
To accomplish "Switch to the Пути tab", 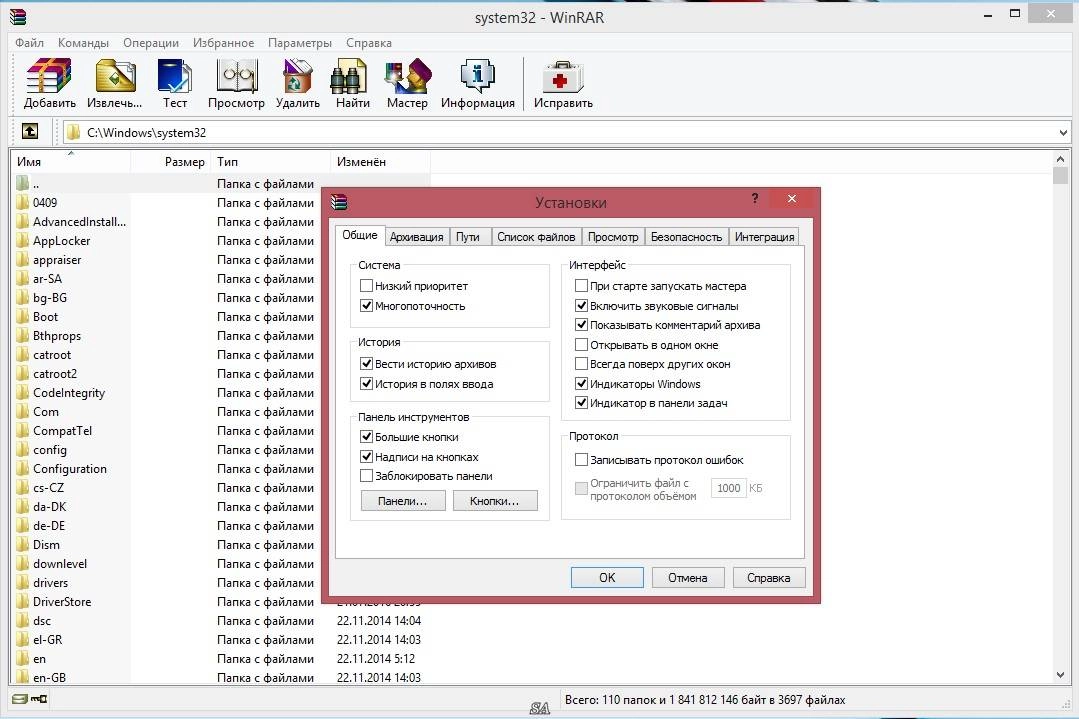I will coord(468,237).
